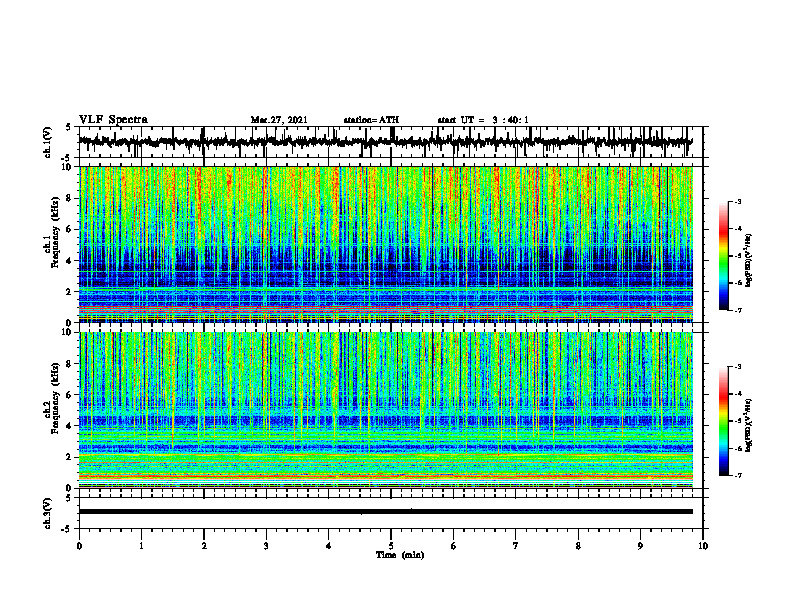Click the ch.1 spectrogram color scale bar
The height and width of the screenshot is (612, 792).
click(x=724, y=256)
